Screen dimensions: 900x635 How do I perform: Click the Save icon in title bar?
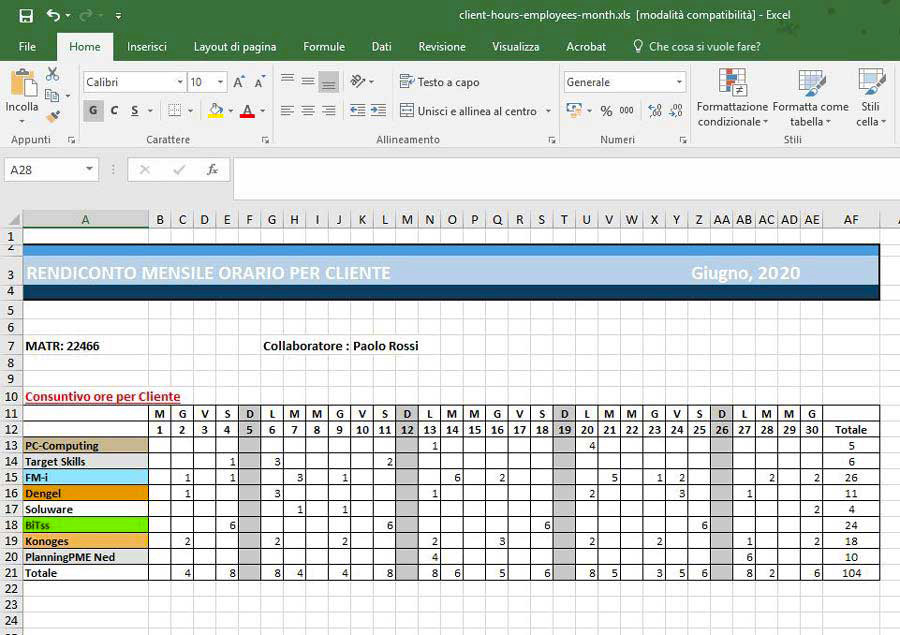click(26, 16)
